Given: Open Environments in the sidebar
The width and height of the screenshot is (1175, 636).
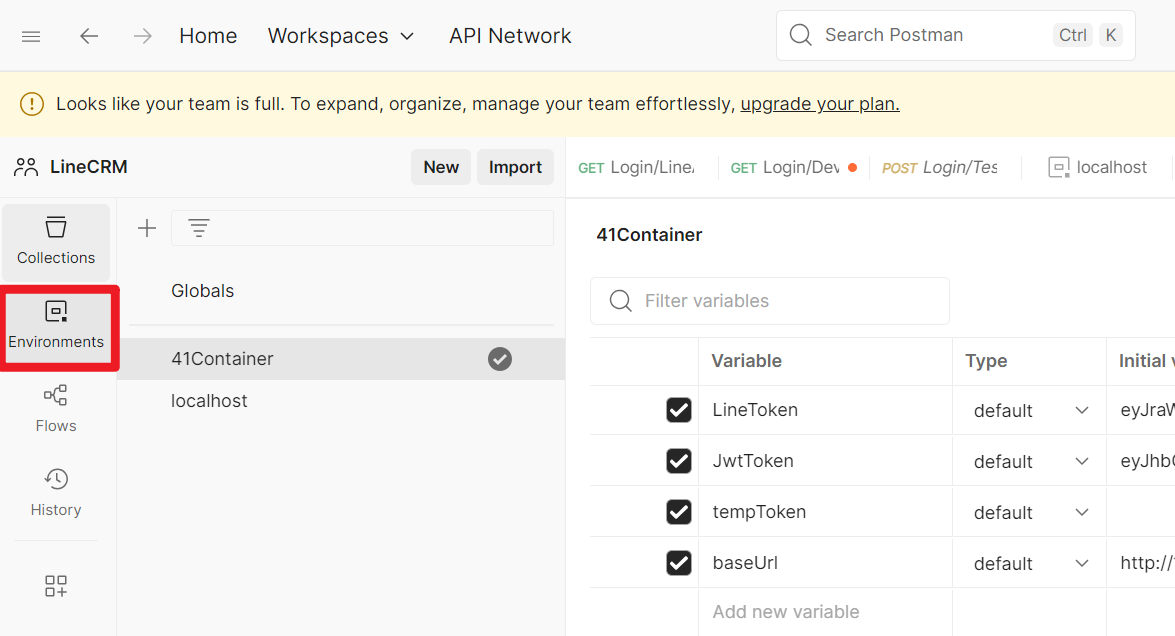Looking at the screenshot, I should pyautogui.click(x=56, y=327).
